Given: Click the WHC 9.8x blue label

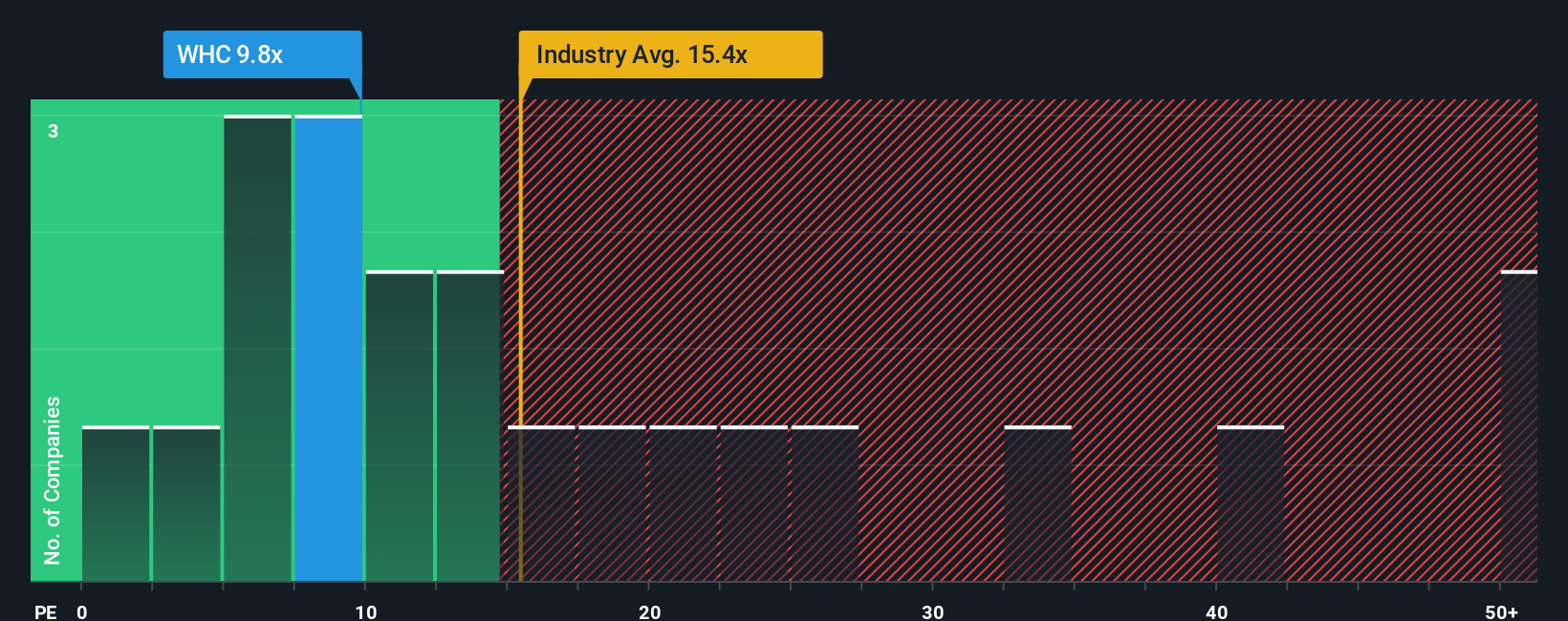Looking at the screenshot, I should point(262,54).
